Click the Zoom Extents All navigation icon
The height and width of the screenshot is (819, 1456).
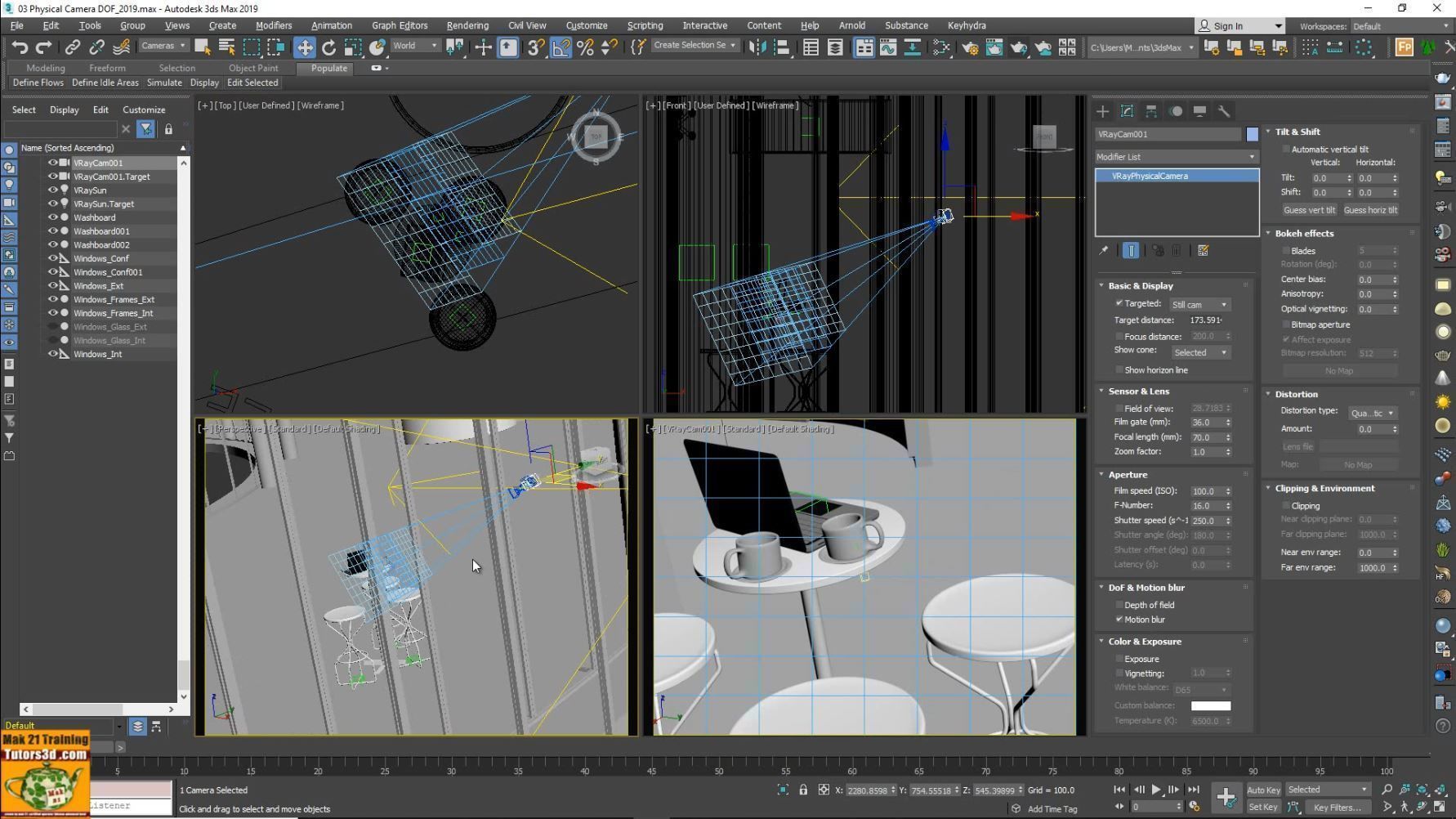click(x=1440, y=790)
